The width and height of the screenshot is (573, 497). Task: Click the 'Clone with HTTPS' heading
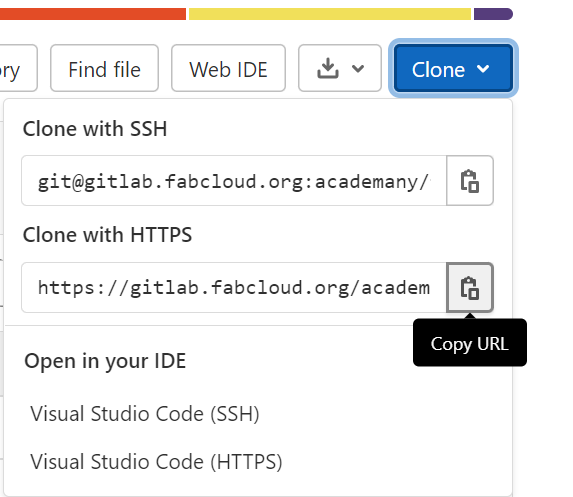click(x=107, y=235)
